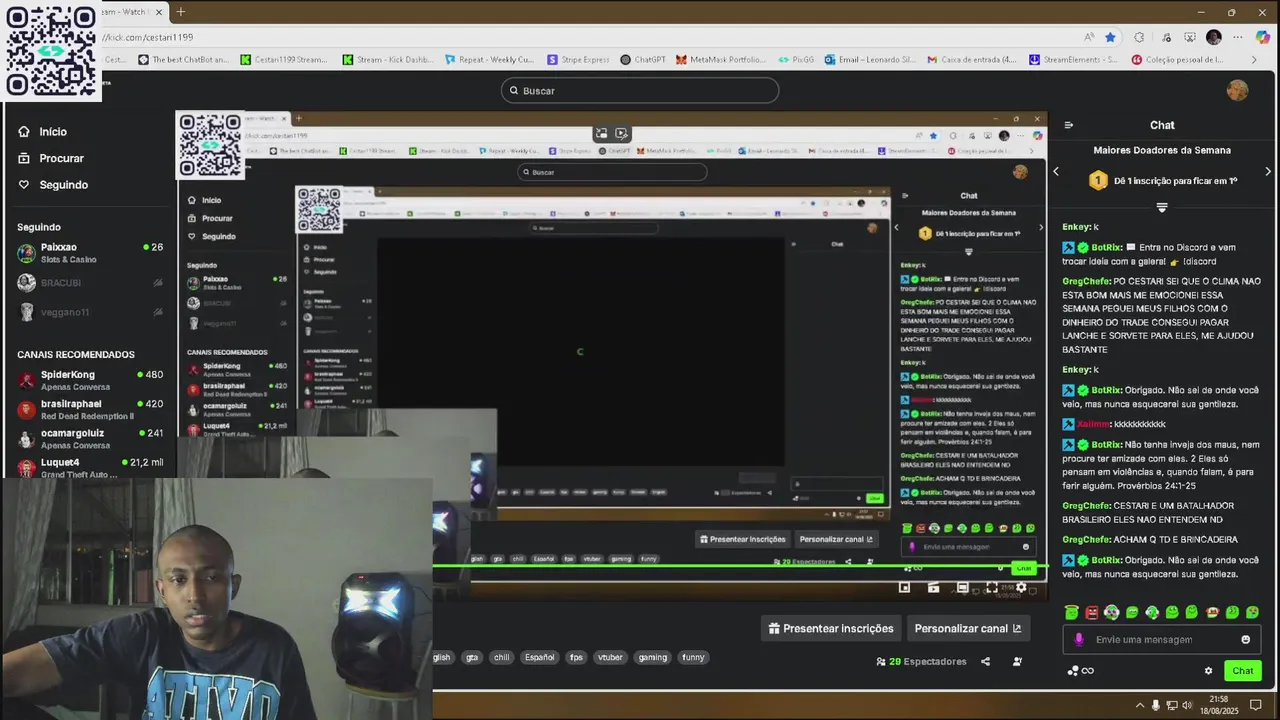
Task: Collapse the Maiores Doadores banner
Action: pyautogui.click(x=1162, y=207)
